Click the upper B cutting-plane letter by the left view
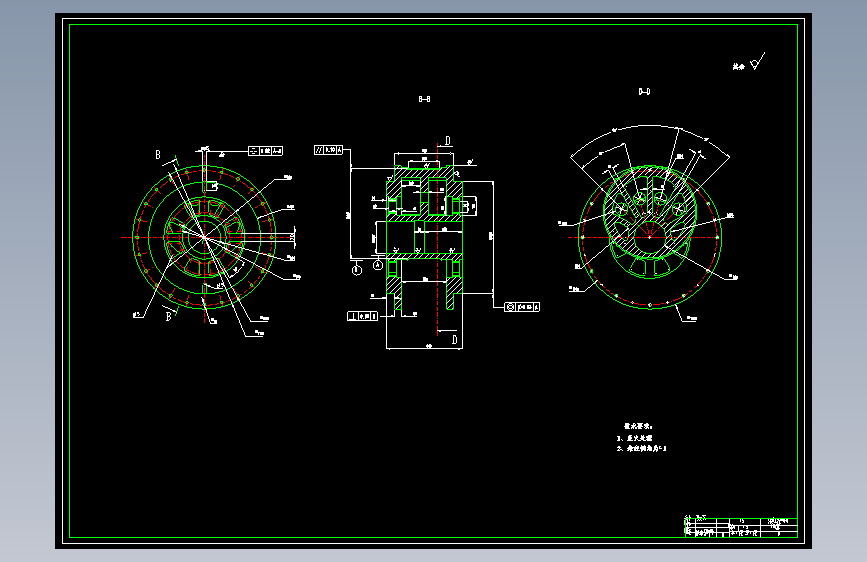867x562 pixels. (158, 155)
